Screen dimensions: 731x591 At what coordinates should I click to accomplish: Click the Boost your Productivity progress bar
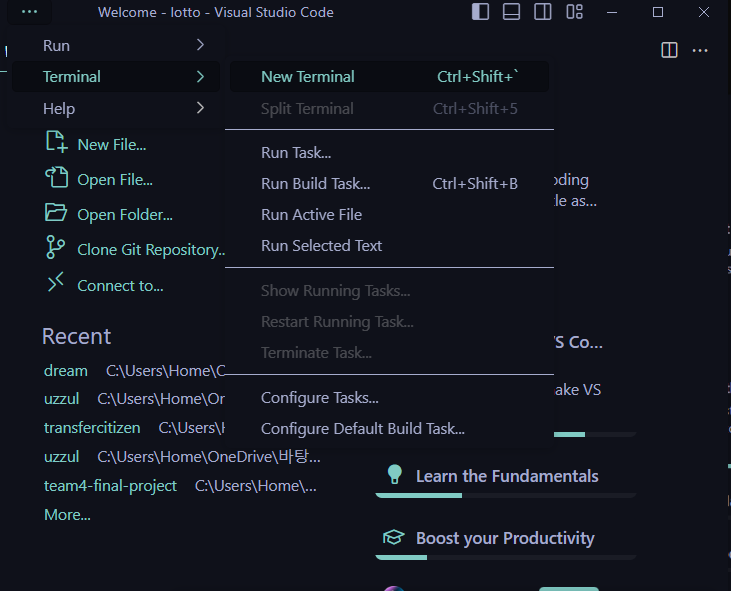[506, 557]
